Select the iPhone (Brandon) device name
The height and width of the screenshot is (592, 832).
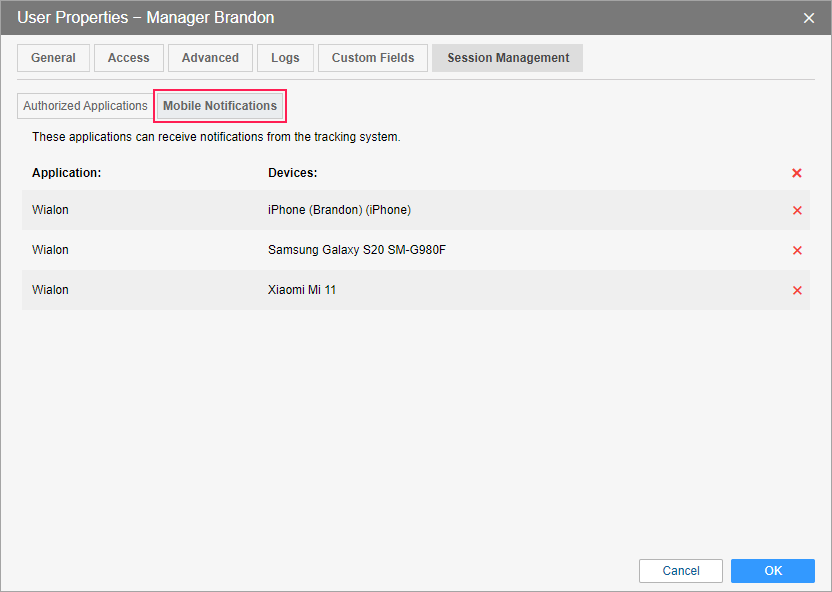point(339,210)
